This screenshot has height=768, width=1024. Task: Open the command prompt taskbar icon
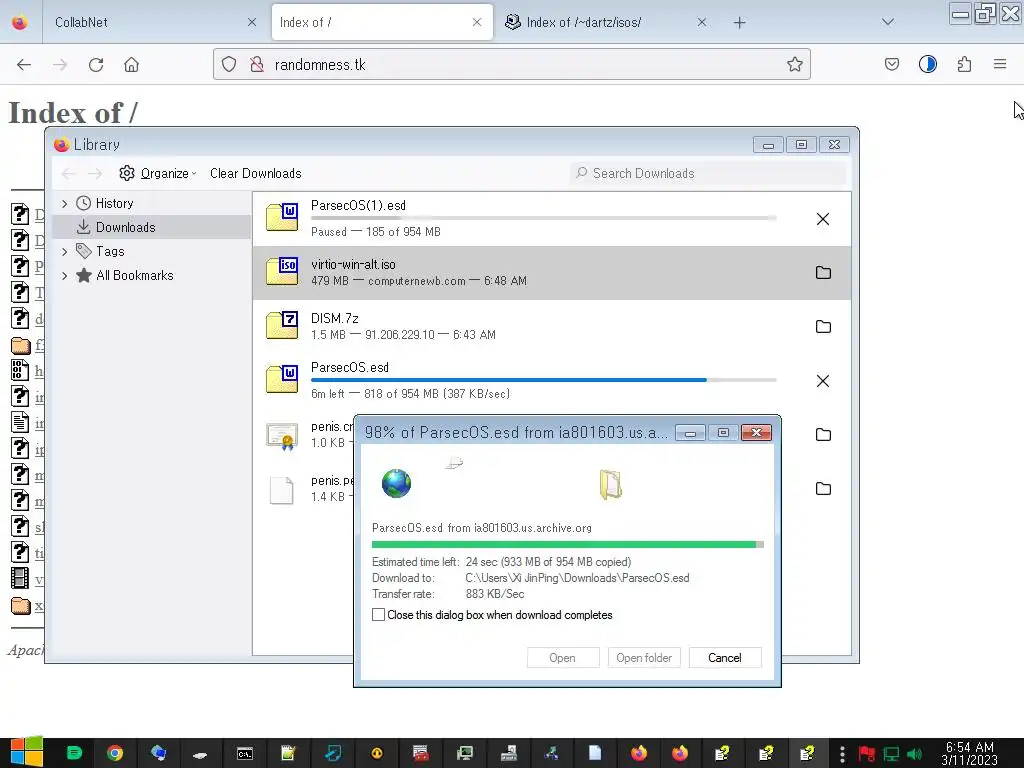click(245, 754)
